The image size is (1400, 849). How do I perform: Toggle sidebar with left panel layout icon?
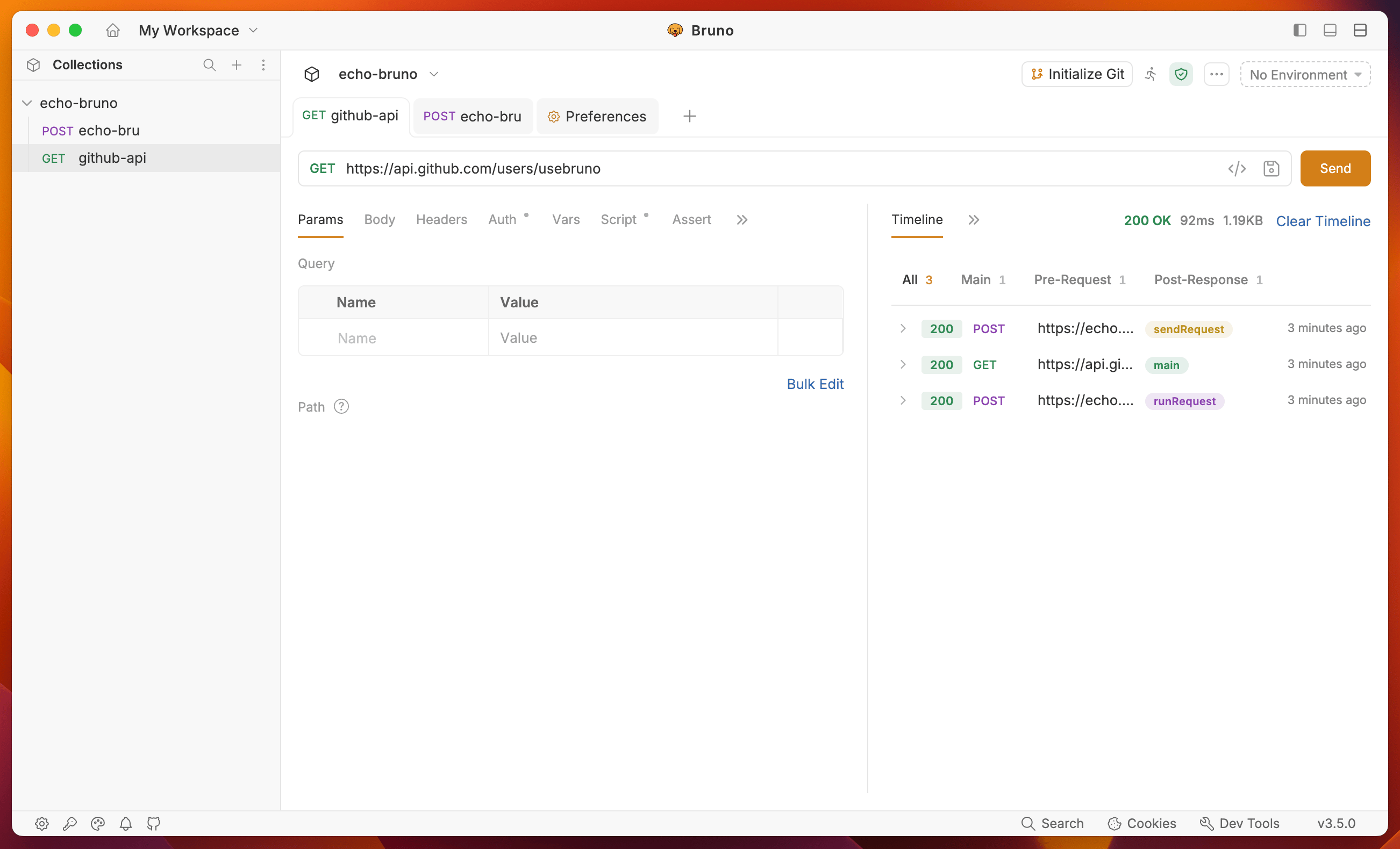coord(1300,30)
